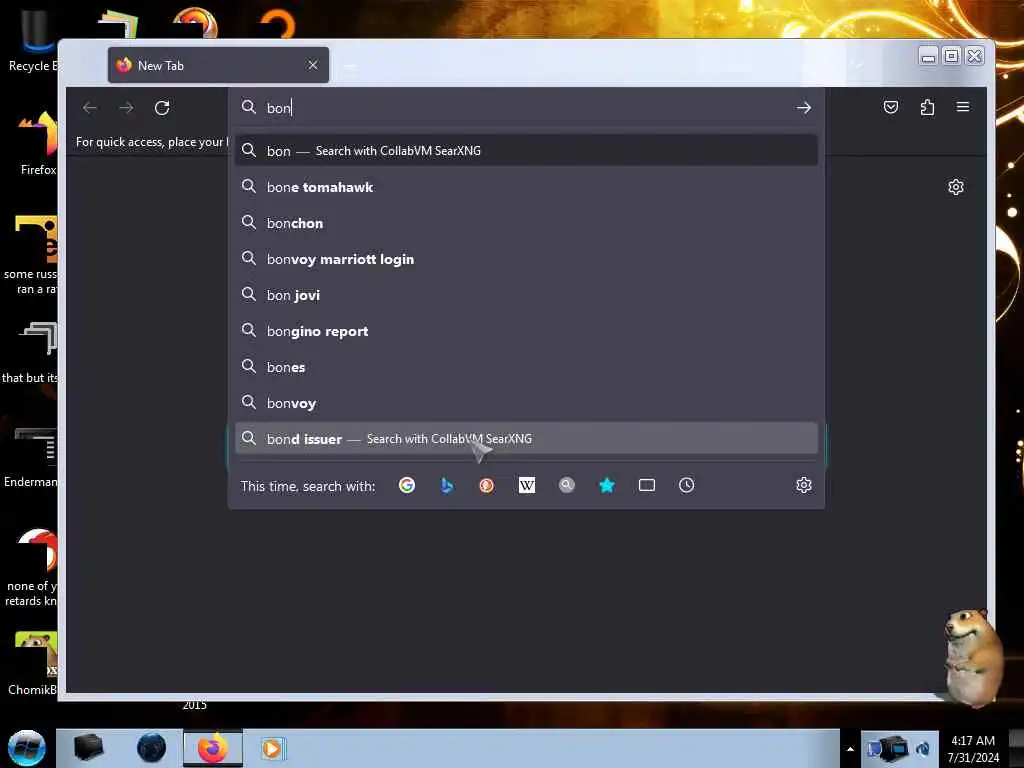The width and height of the screenshot is (1024, 768).
Task: Choose the 'bonchon' suggestion
Action: point(526,223)
